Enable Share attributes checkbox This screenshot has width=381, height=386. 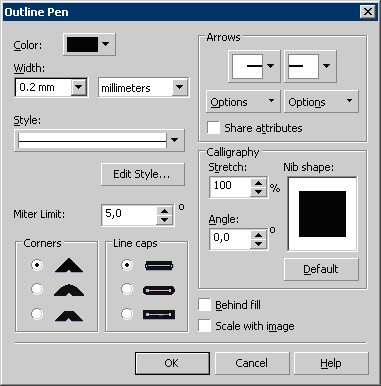click(213, 128)
